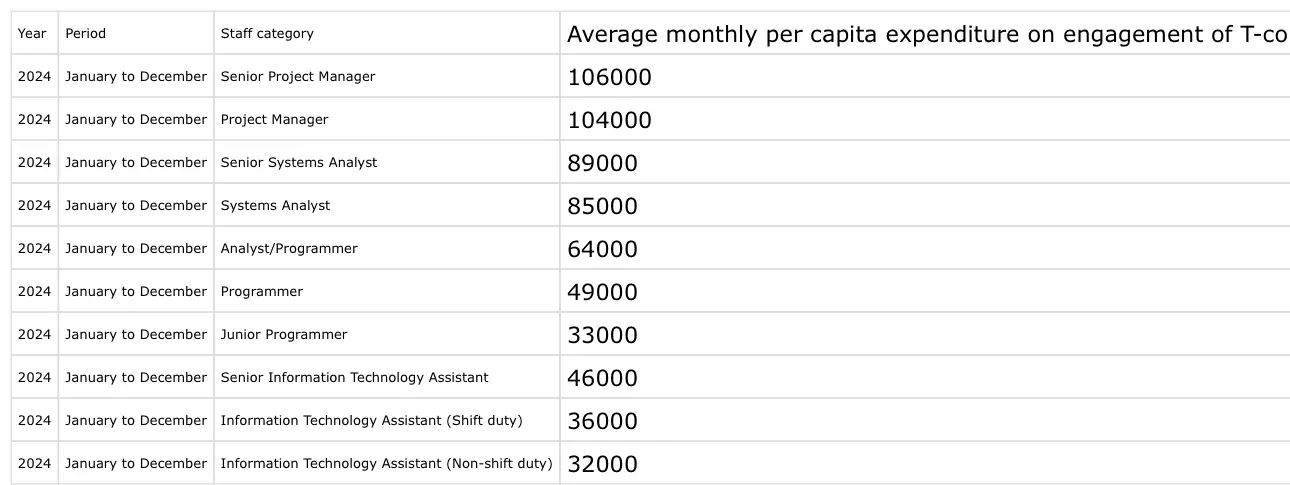Viewport: 1290px width, 485px height.
Task: Click the 33000 expenditure value
Action: click(602, 335)
